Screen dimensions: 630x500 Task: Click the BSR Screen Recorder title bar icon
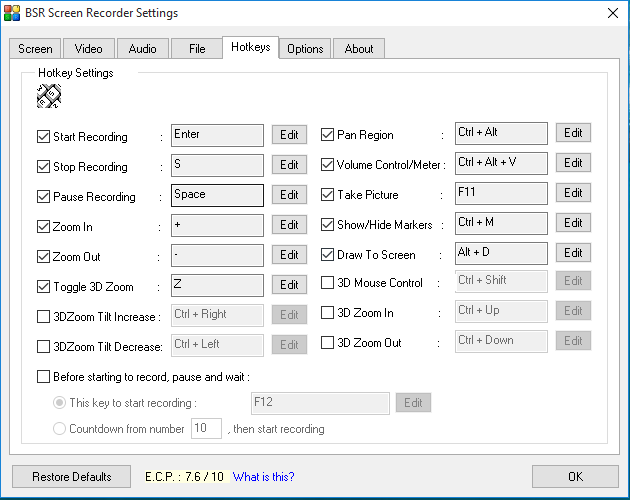(x=12, y=13)
